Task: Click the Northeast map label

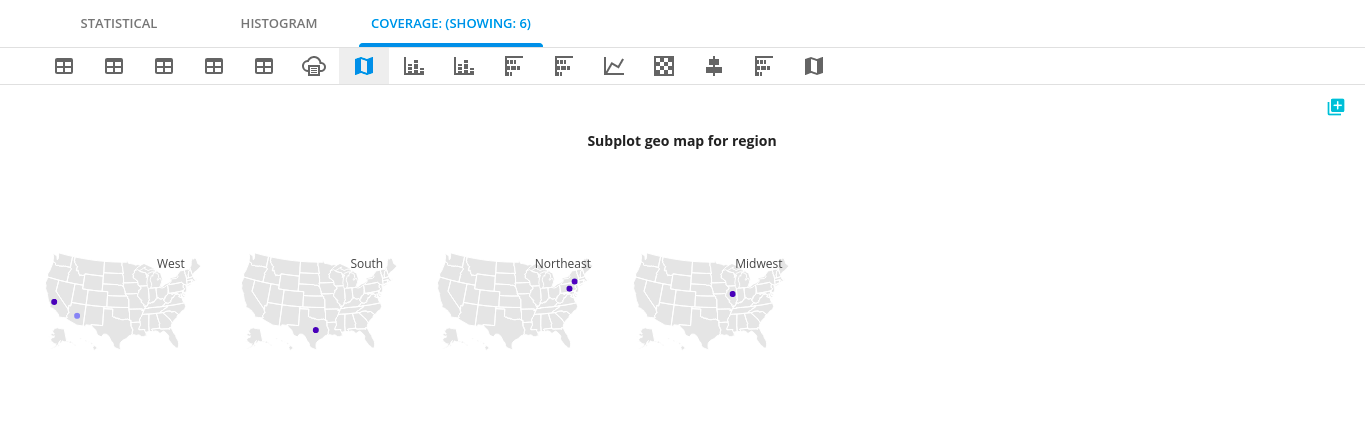Action: coord(562,264)
